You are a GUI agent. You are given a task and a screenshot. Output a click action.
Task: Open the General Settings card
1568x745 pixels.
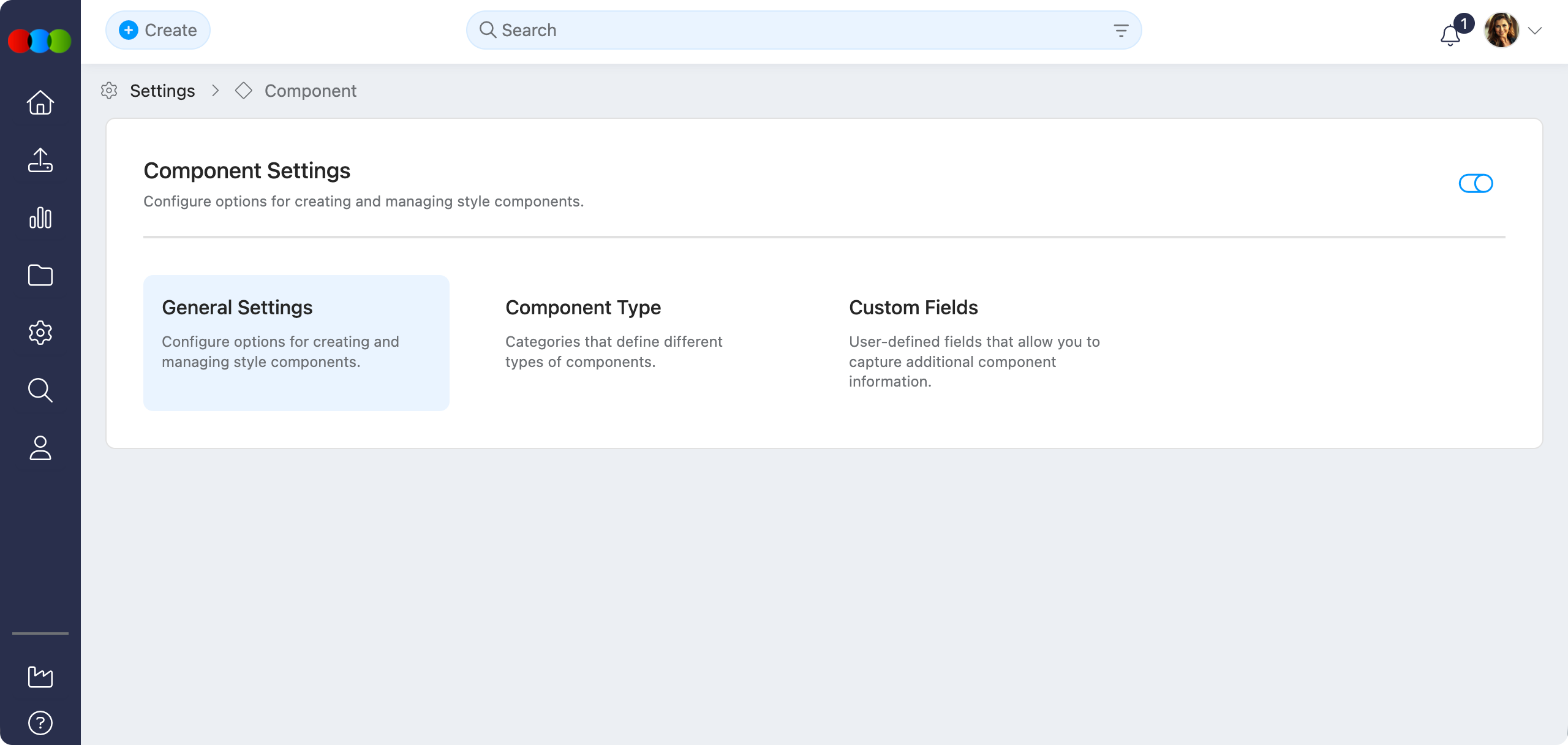point(296,342)
